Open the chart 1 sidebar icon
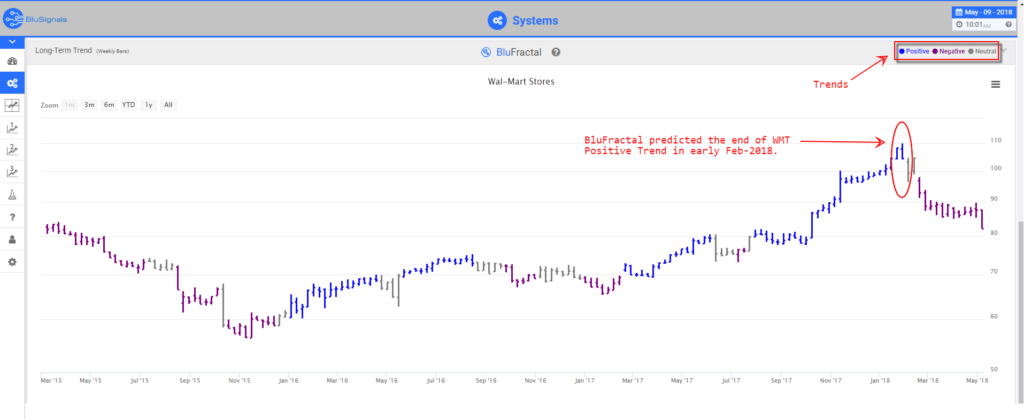This screenshot has width=1024, height=419. pos(12,127)
